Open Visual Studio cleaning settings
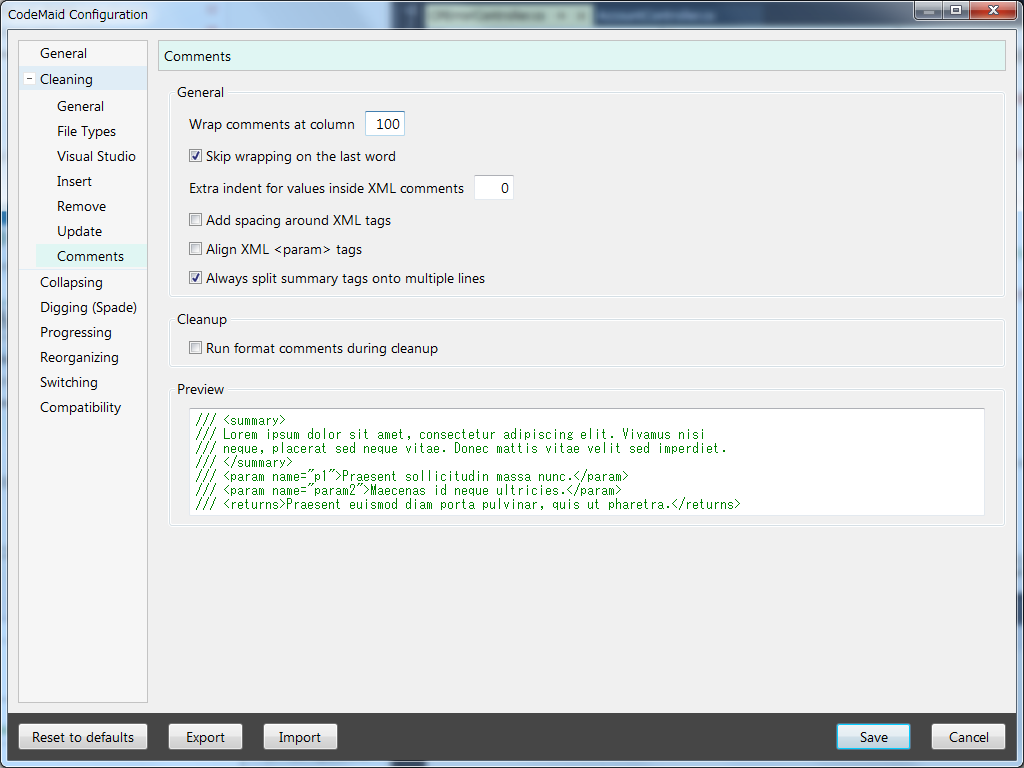This screenshot has width=1024, height=768. 96,156
